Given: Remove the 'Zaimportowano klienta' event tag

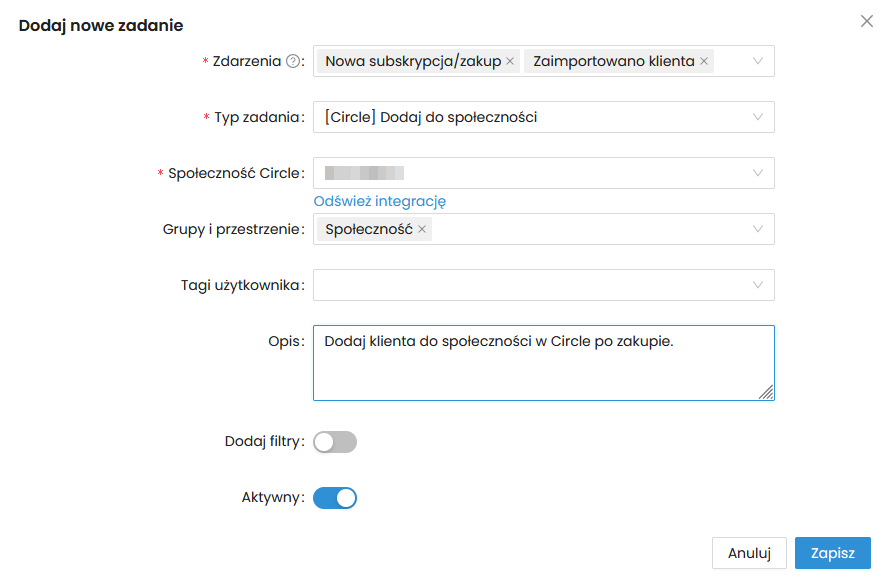Looking at the screenshot, I should pyautogui.click(x=704, y=61).
